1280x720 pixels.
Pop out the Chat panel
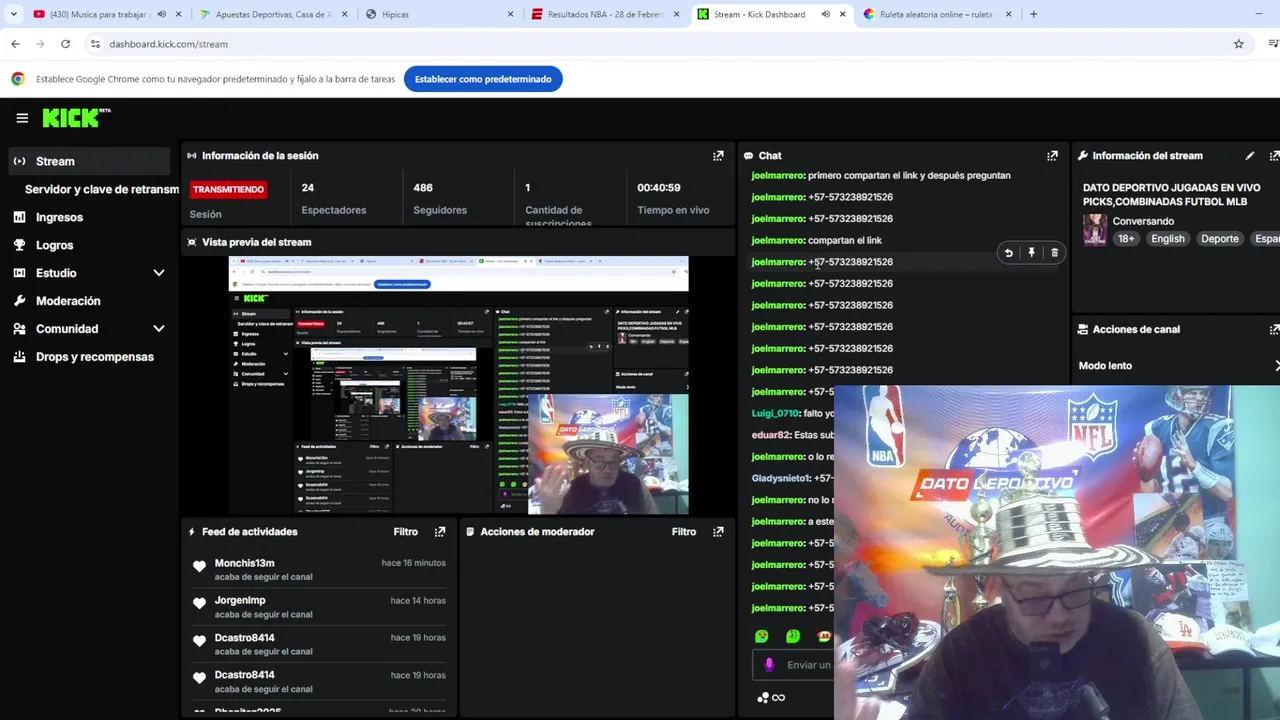coord(1052,156)
